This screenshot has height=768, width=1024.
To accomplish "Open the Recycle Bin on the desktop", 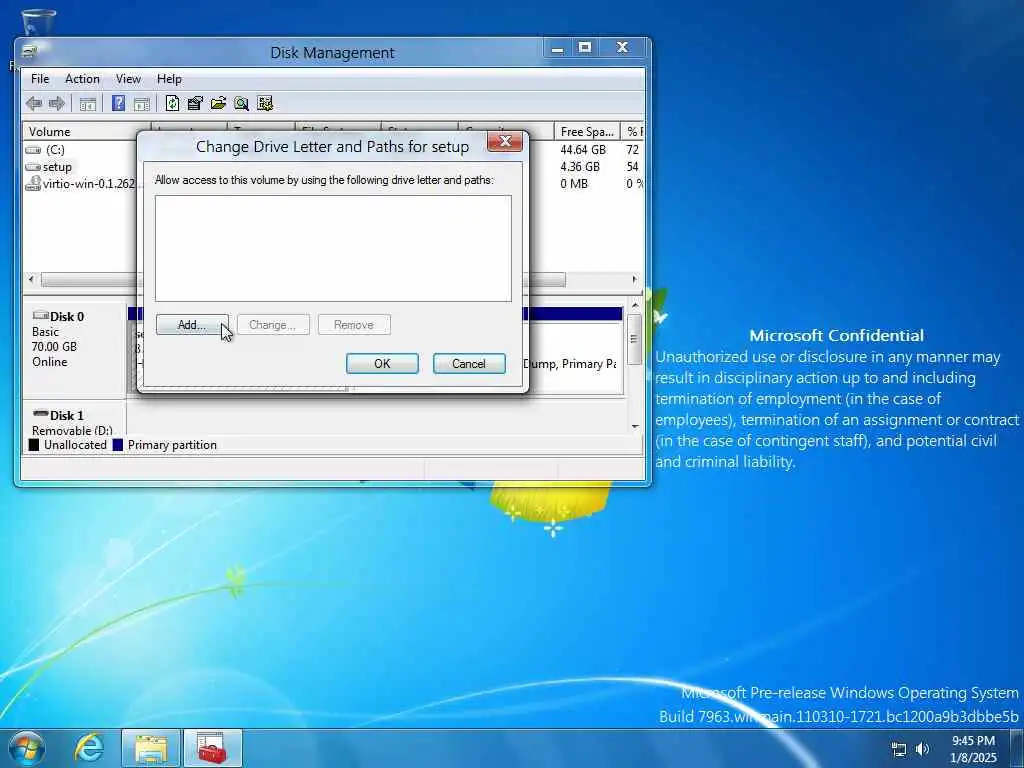I will 39,22.
